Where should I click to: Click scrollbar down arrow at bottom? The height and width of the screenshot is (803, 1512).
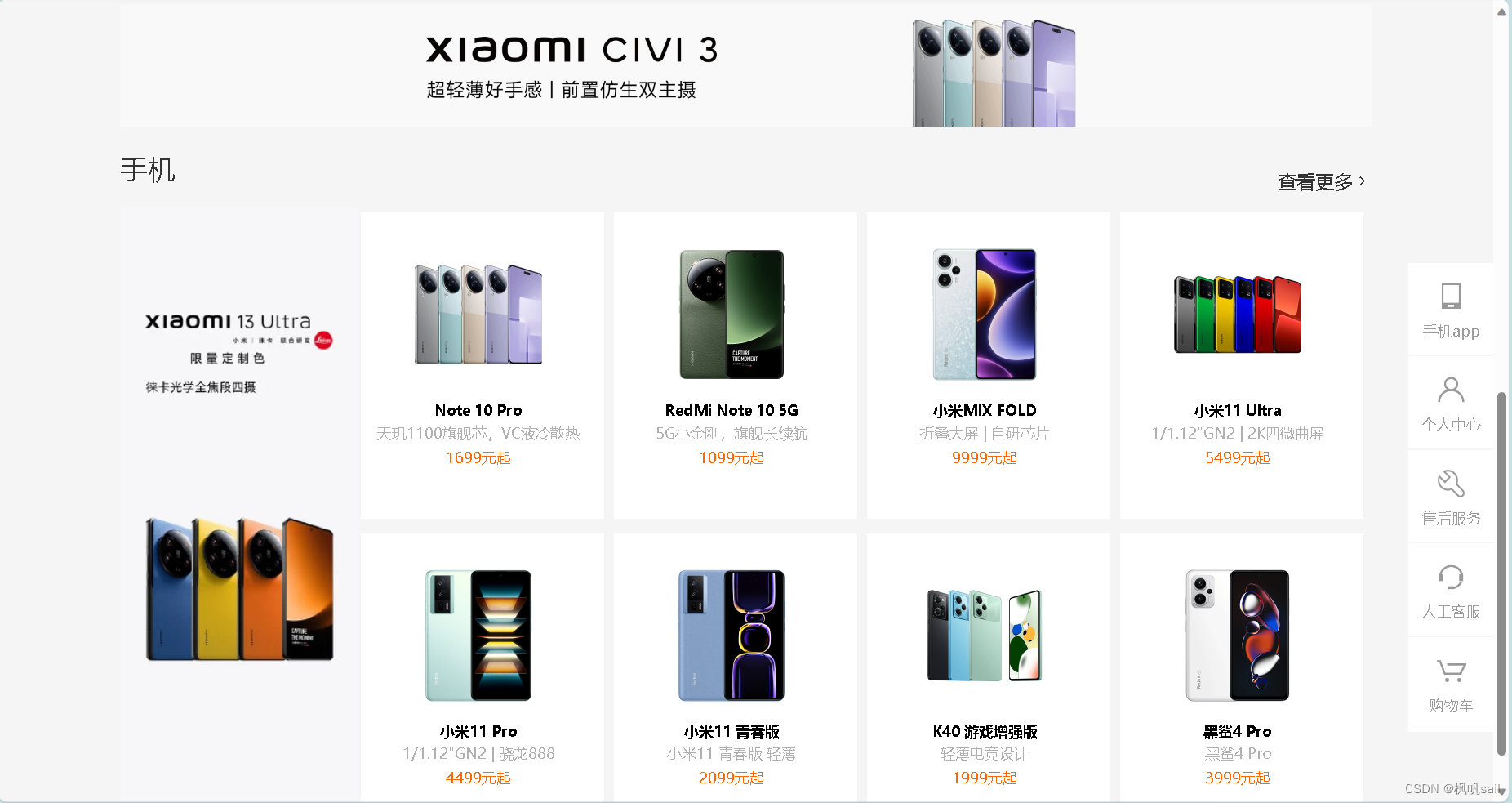pos(1501,791)
